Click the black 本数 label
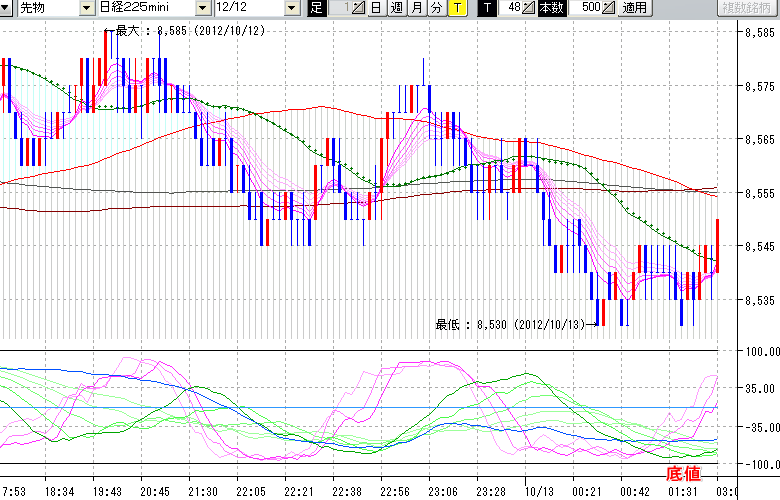This screenshot has height=500, width=780. (551, 8)
